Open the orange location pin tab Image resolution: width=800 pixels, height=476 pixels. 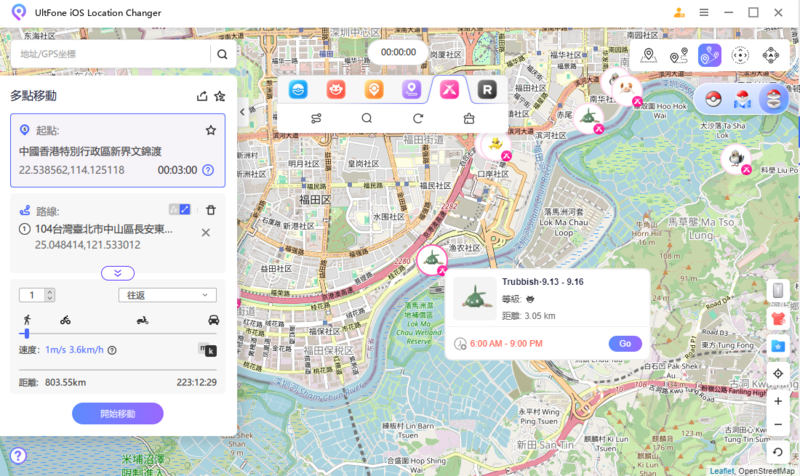coord(374,90)
